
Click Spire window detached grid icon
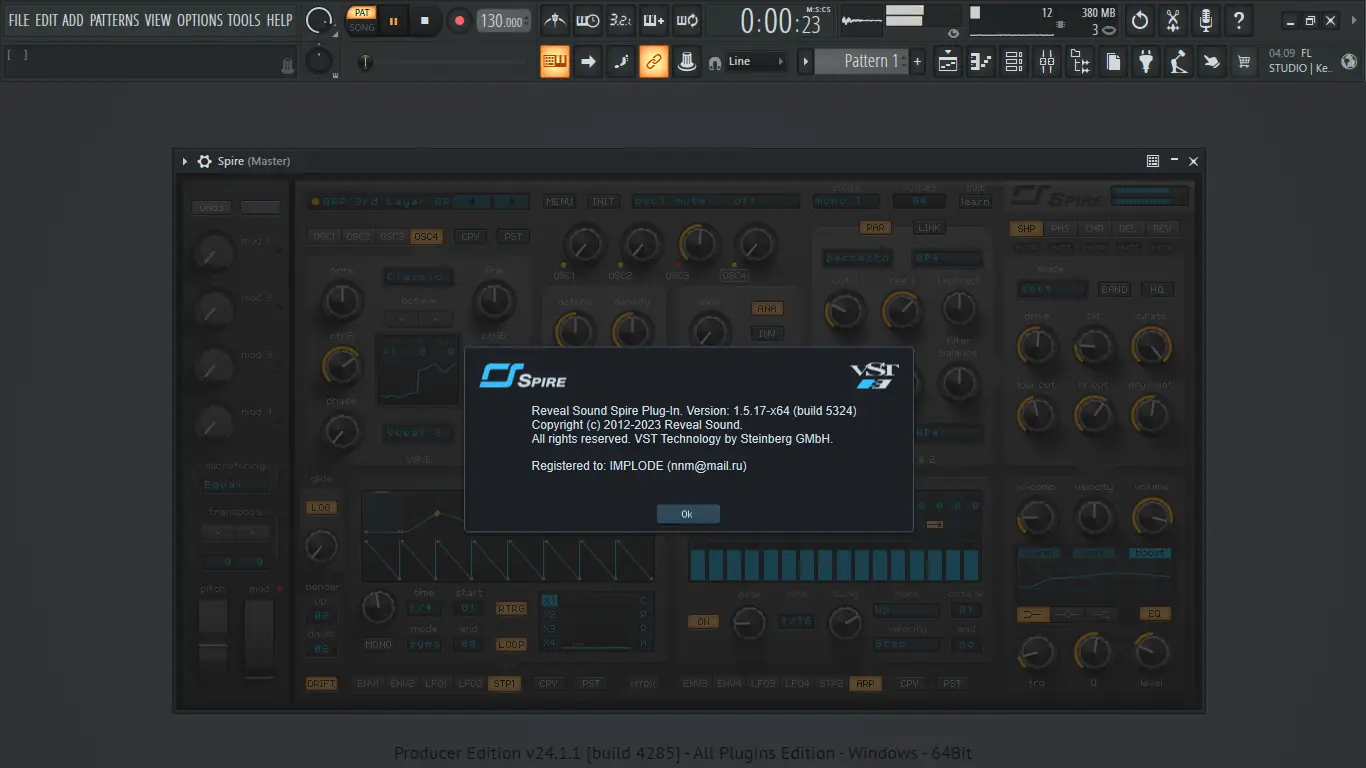click(1153, 160)
